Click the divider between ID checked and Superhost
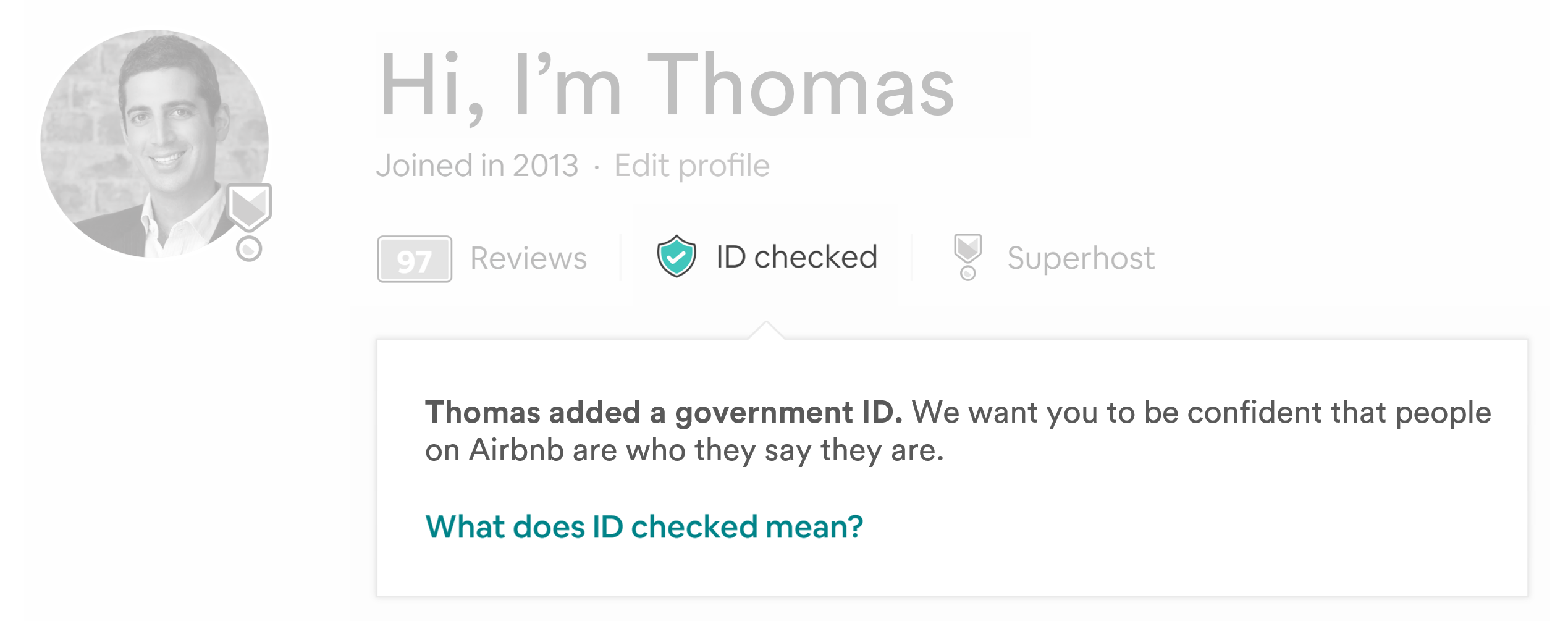Viewport: 1568px width, 632px height. pos(912,258)
